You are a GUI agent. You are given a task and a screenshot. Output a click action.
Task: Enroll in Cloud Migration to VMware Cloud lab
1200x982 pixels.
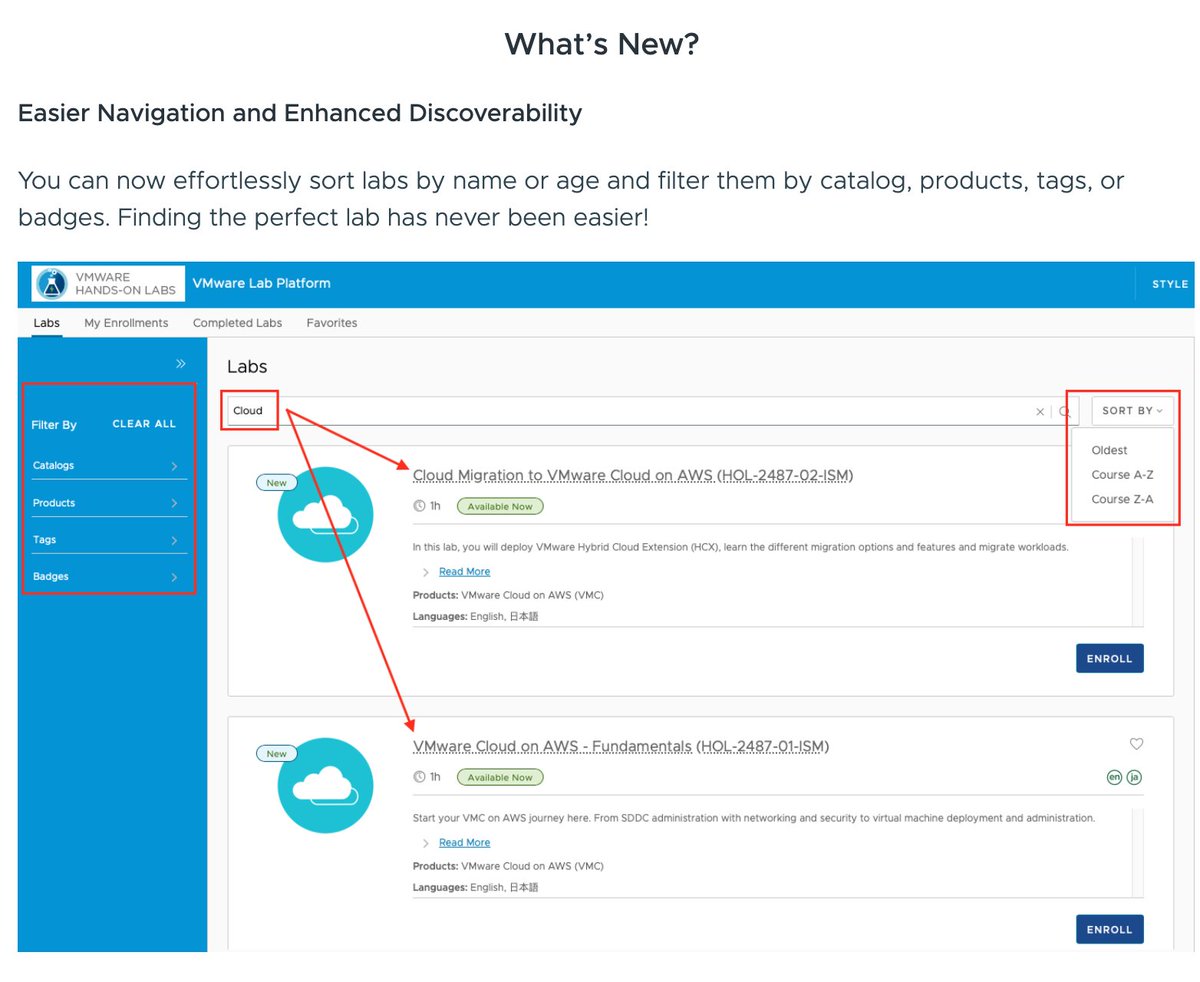click(1109, 659)
